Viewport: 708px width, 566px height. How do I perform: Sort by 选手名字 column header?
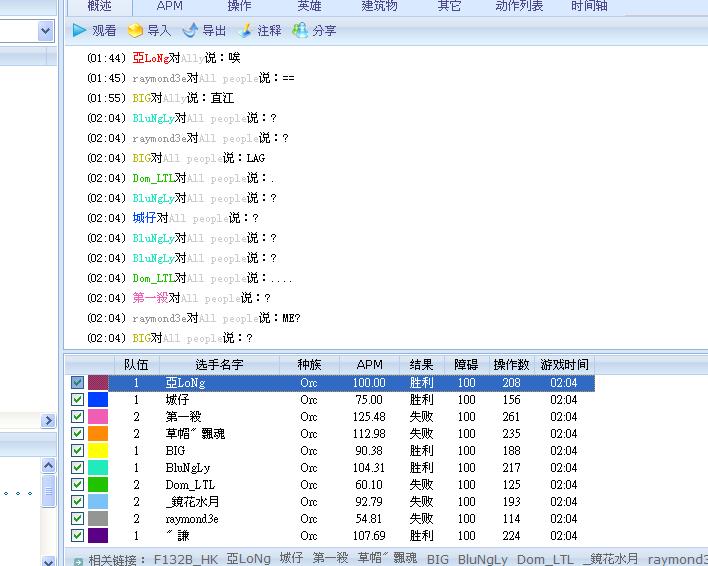[x=219, y=365]
